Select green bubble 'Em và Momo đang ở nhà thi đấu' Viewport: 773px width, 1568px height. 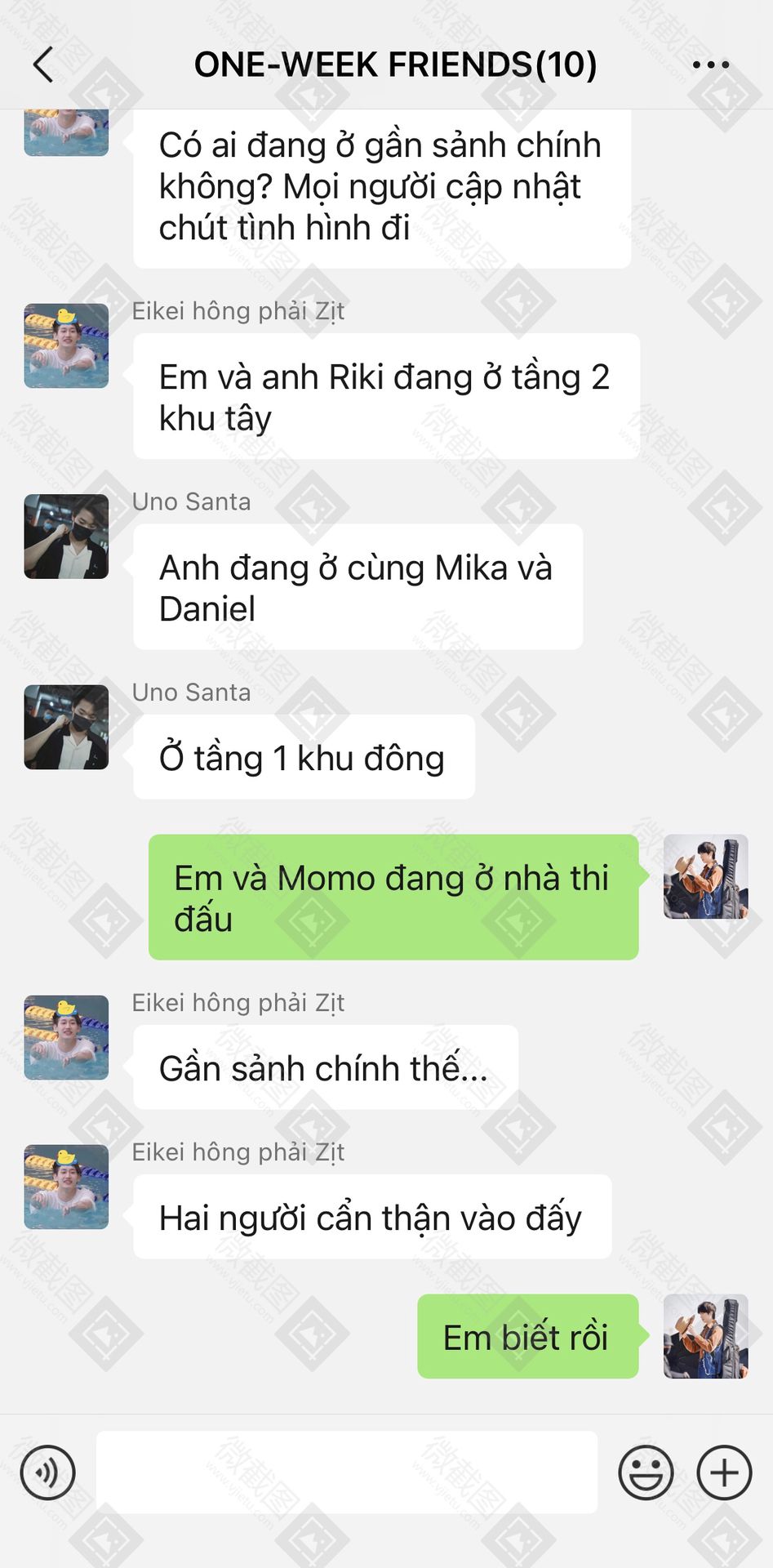coord(393,897)
